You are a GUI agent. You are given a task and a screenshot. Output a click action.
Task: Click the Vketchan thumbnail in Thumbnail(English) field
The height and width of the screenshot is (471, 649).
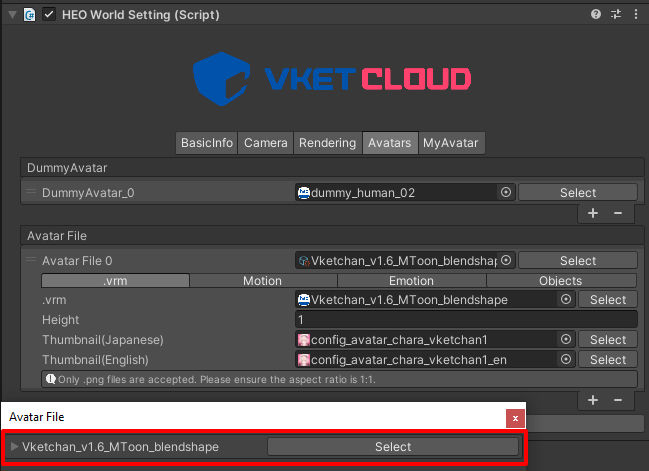304,360
